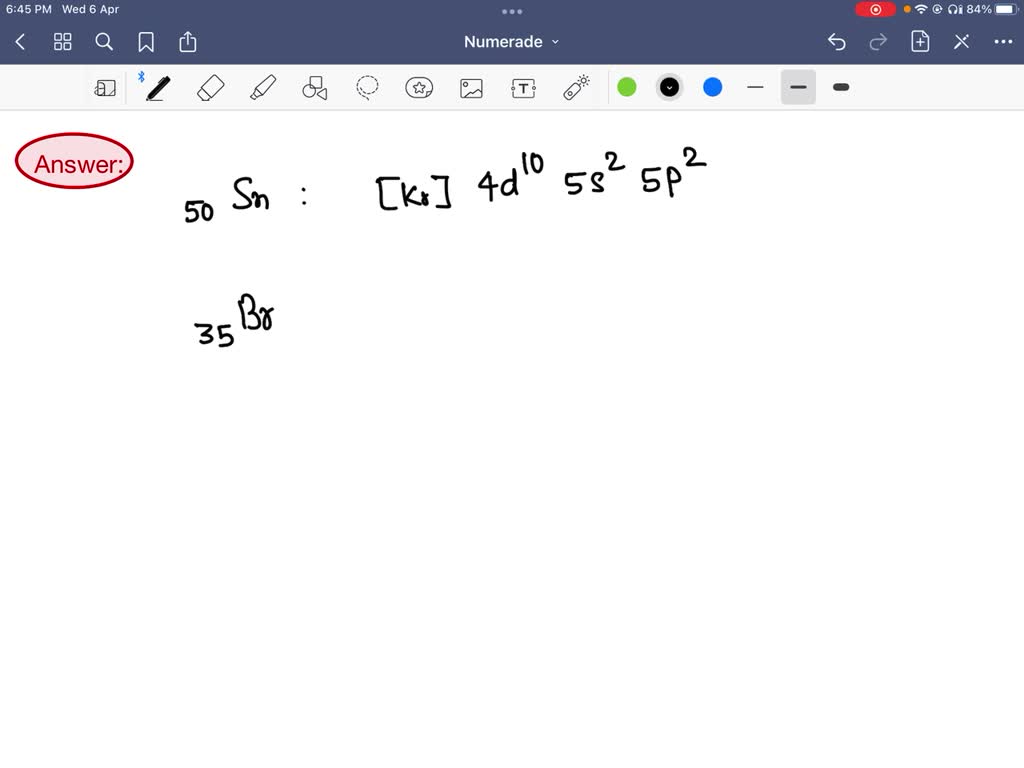Select the Pen tool

click(157, 87)
